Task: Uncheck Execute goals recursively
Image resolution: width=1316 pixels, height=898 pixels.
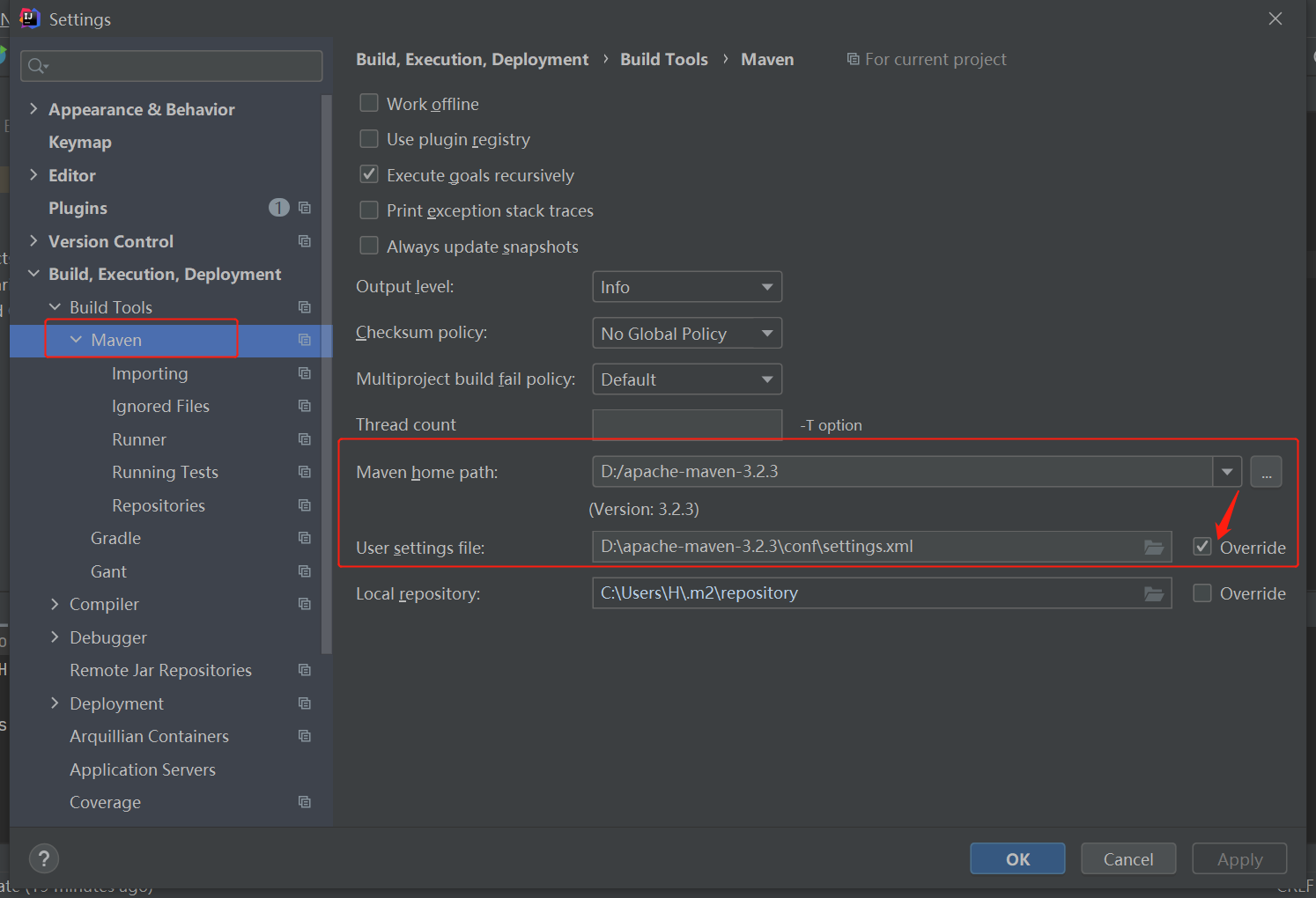Action: click(x=369, y=175)
